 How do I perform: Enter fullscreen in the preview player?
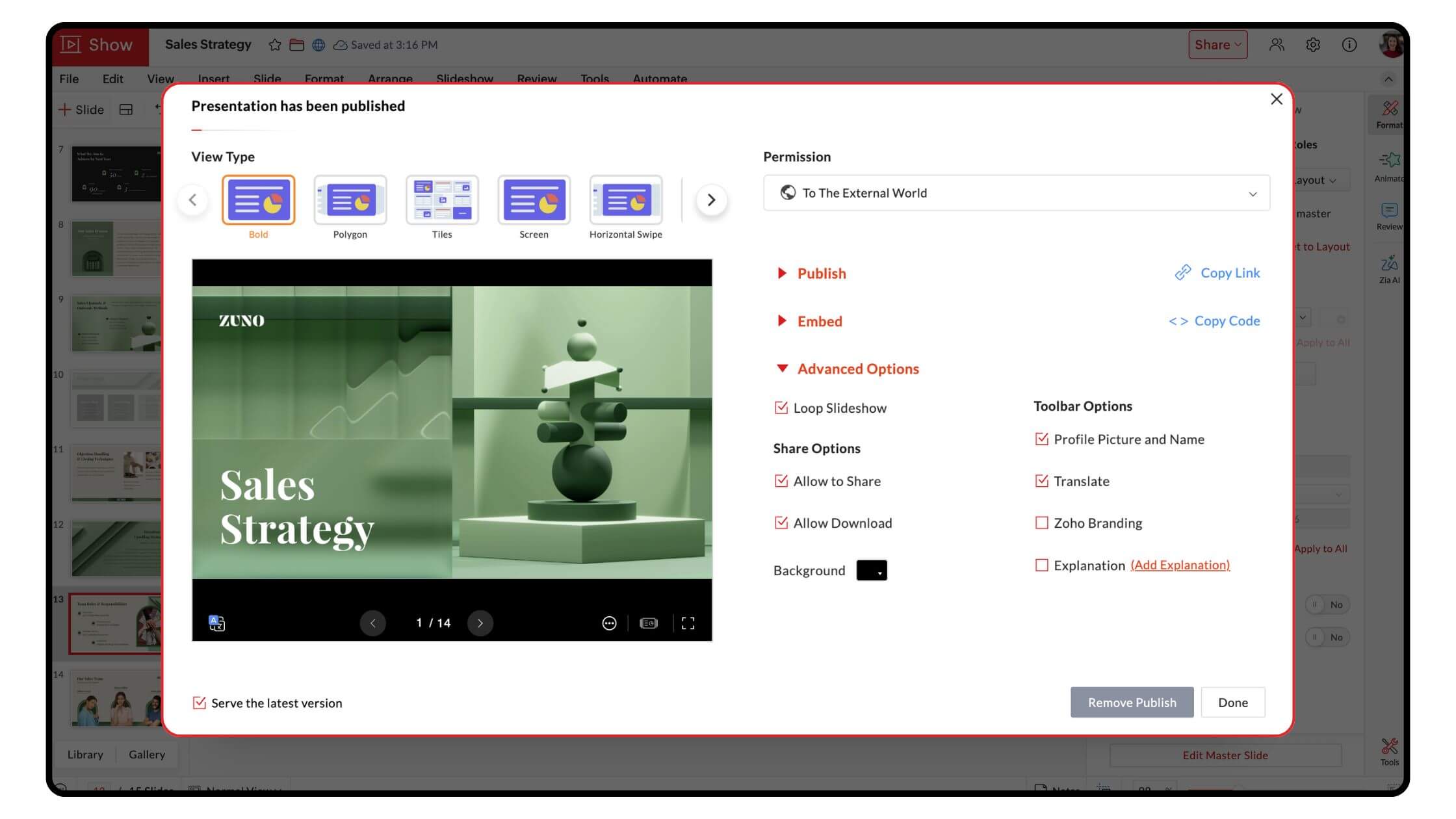688,623
